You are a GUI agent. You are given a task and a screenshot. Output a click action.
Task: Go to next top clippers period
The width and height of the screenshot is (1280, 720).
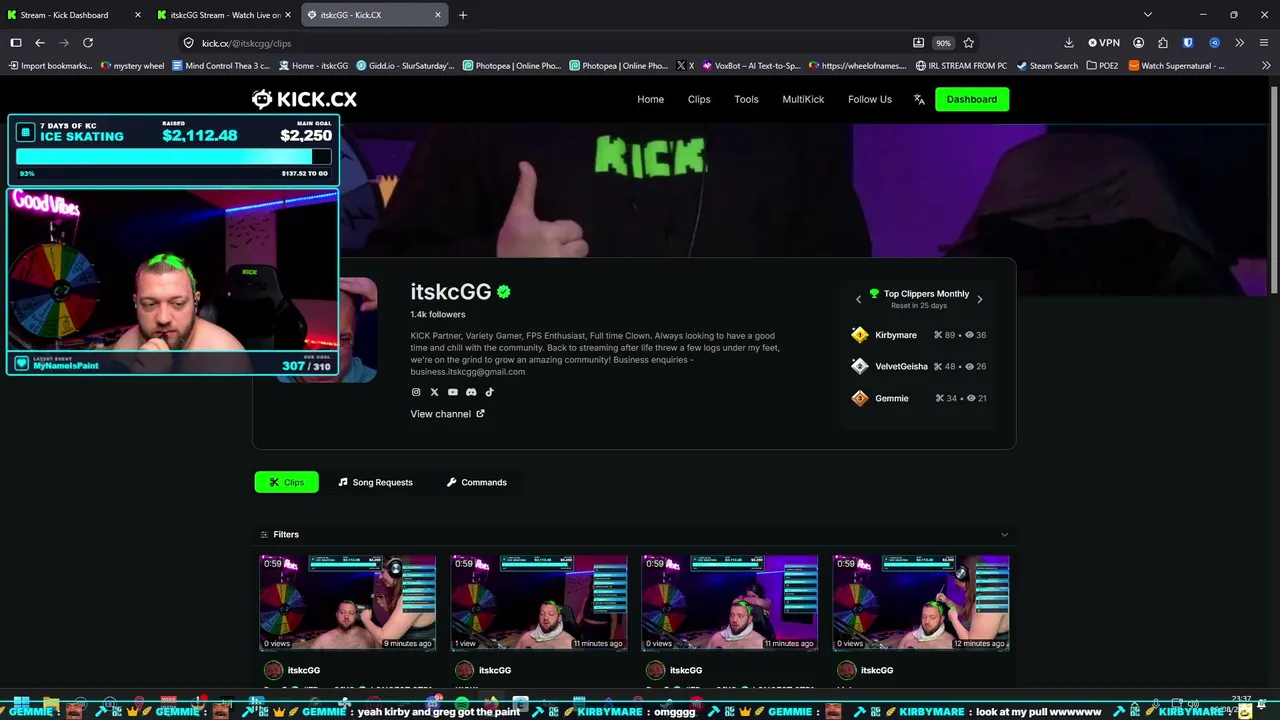tap(979, 299)
